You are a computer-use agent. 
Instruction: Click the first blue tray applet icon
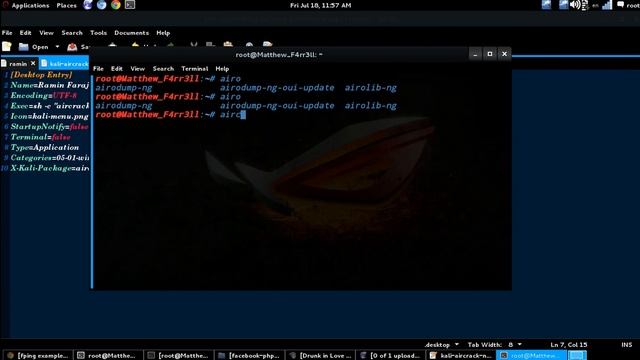(x=546, y=5)
